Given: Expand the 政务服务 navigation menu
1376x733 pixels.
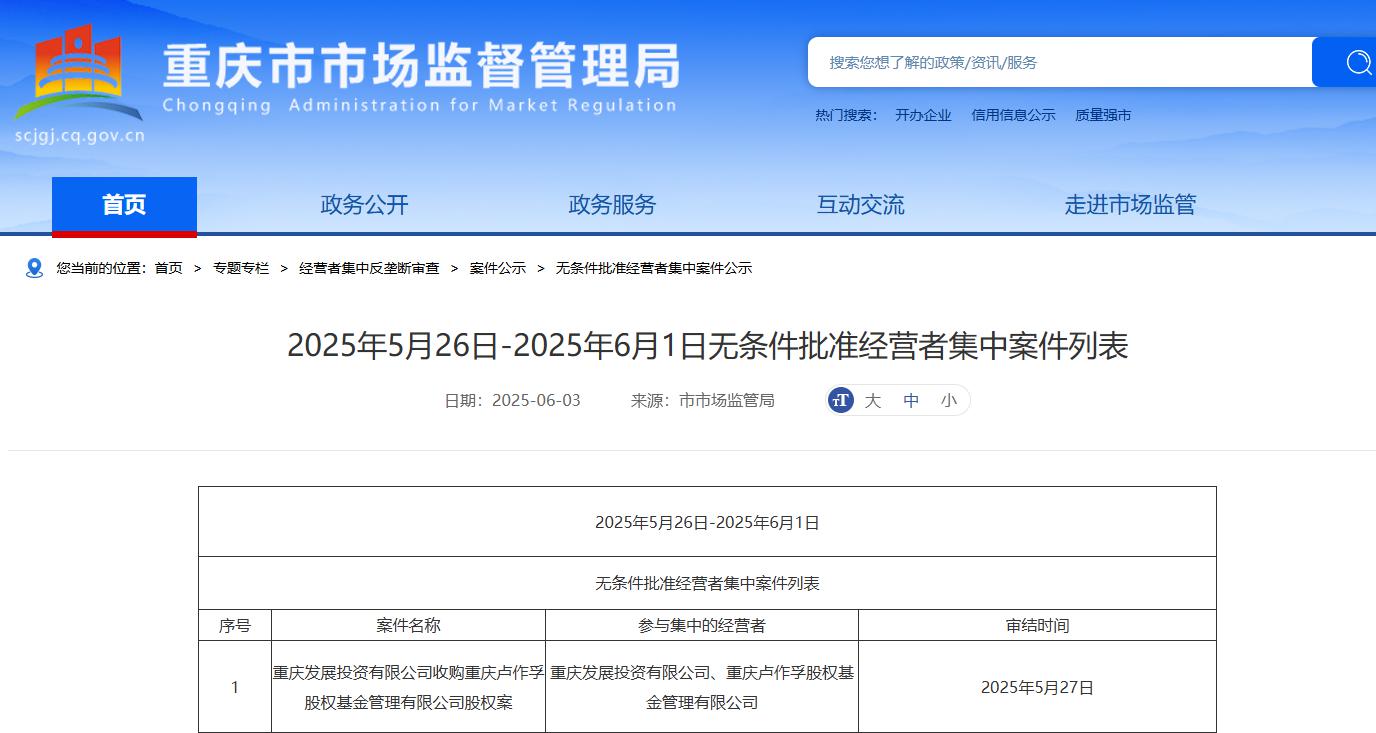Looking at the screenshot, I should click(x=612, y=205).
